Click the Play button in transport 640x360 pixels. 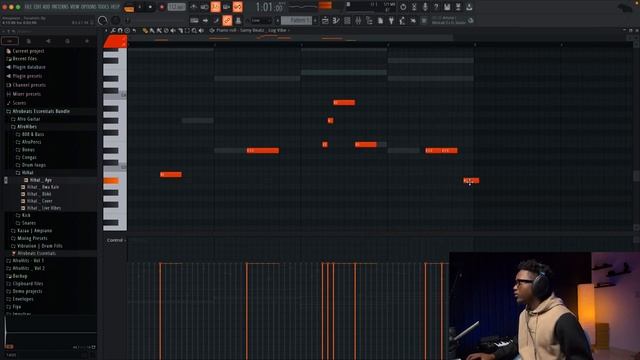click(140, 7)
